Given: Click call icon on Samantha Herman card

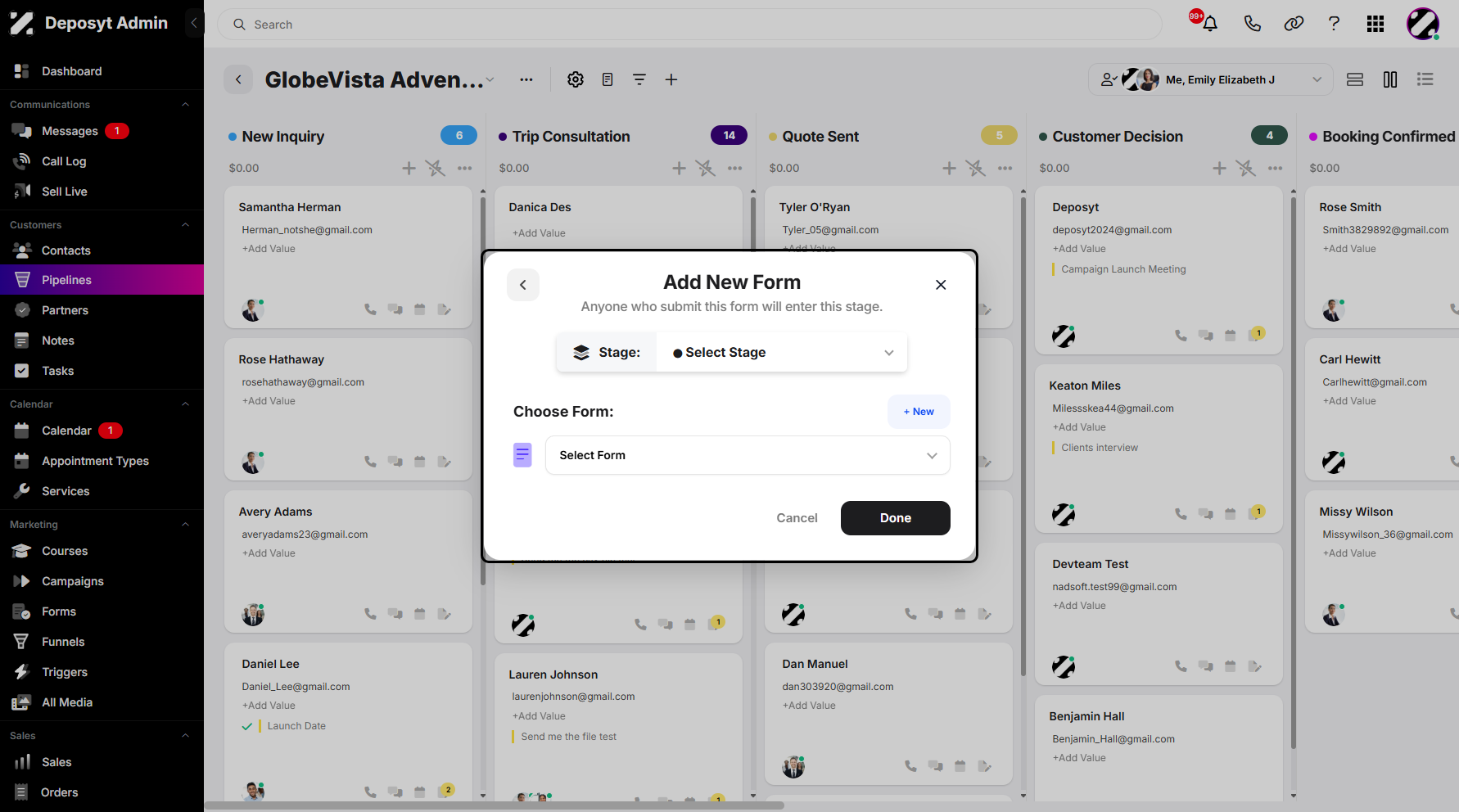Looking at the screenshot, I should [370, 309].
